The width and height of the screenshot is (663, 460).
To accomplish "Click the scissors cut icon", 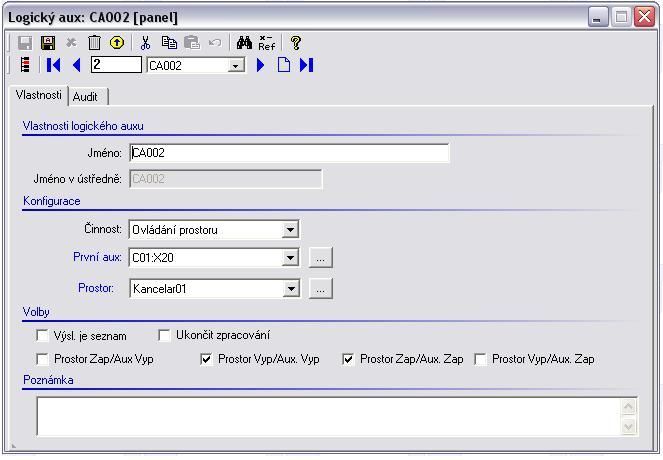I will tap(146, 43).
